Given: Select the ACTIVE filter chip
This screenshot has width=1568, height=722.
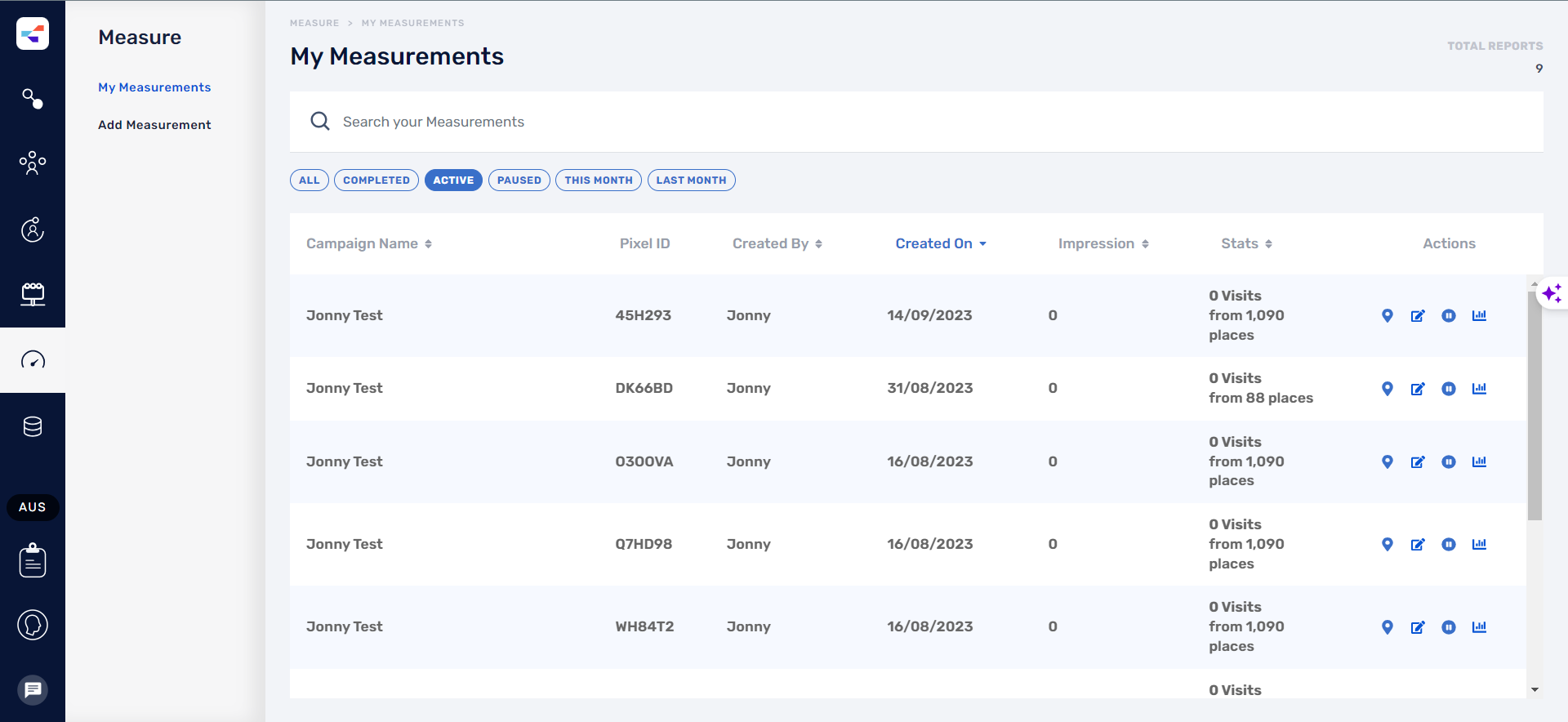Looking at the screenshot, I should [x=453, y=180].
